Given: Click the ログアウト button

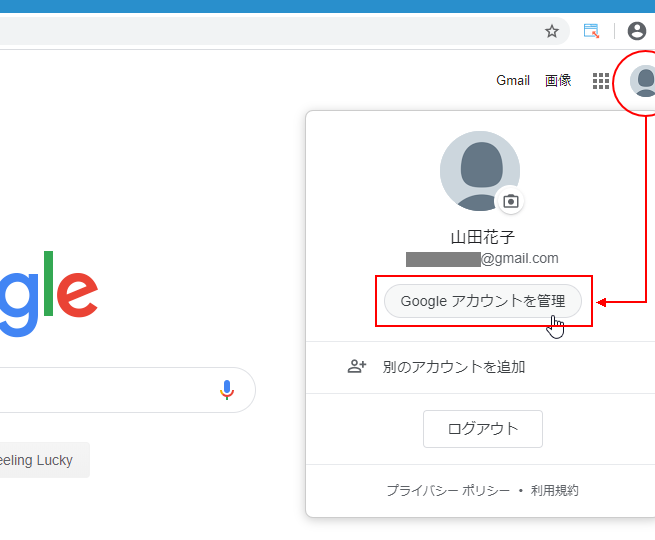Looking at the screenshot, I should point(482,429).
